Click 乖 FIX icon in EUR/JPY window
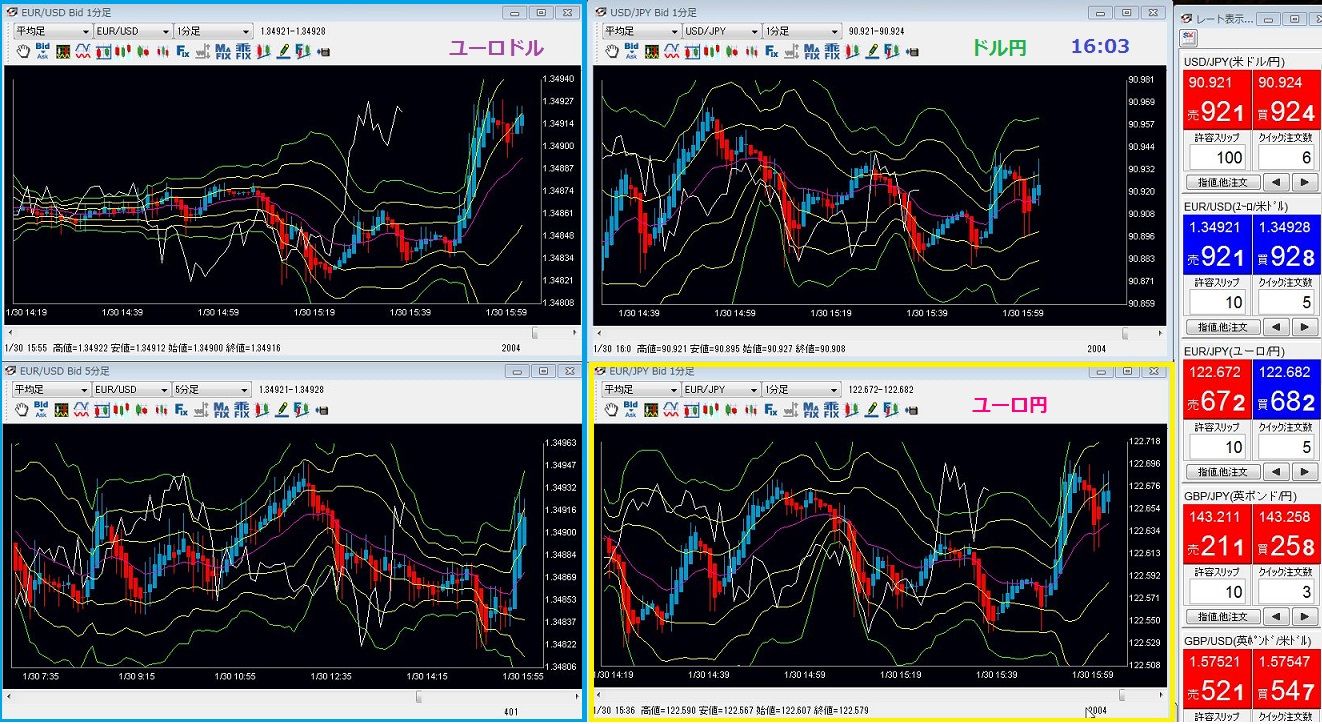This screenshot has height=724, width=1322. coord(831,409)
